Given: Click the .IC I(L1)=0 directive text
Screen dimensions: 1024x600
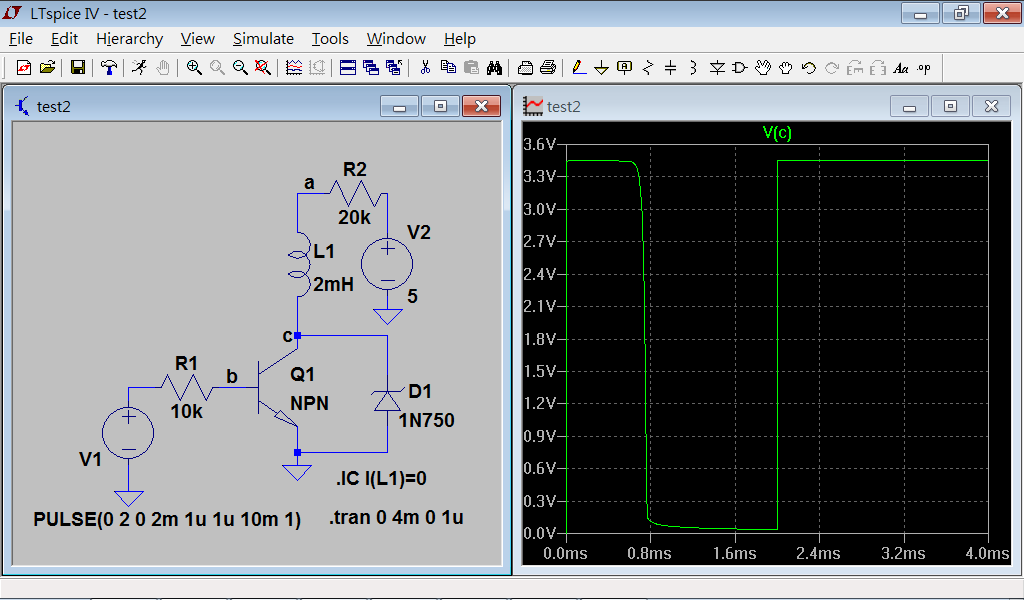Looking at the screenshot, I should [x=381, y=479].
